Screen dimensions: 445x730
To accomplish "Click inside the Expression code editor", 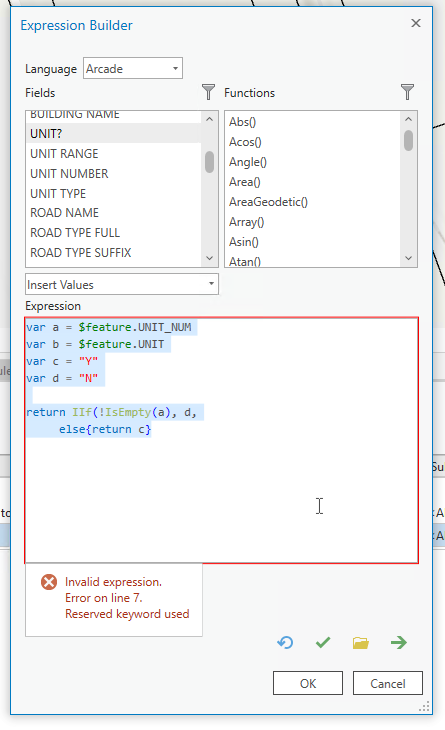I will point(222,440).
